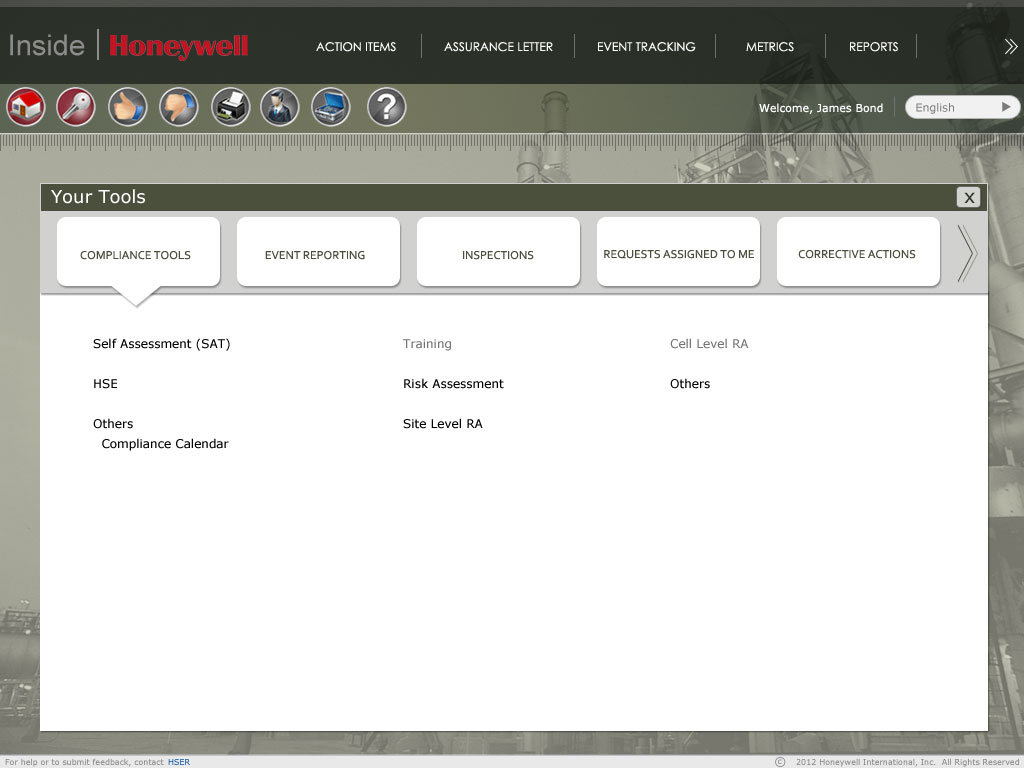Expand more top navigation items with double chevron
The width and height of the screenshot is (1024, 768).
pyautogui.click(x=1010, y=46)
